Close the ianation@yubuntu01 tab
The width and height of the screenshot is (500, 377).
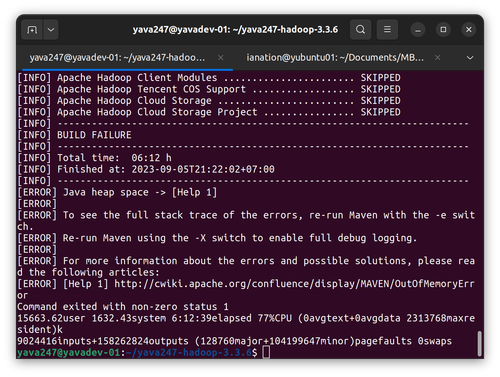click(x=437, y=58)
